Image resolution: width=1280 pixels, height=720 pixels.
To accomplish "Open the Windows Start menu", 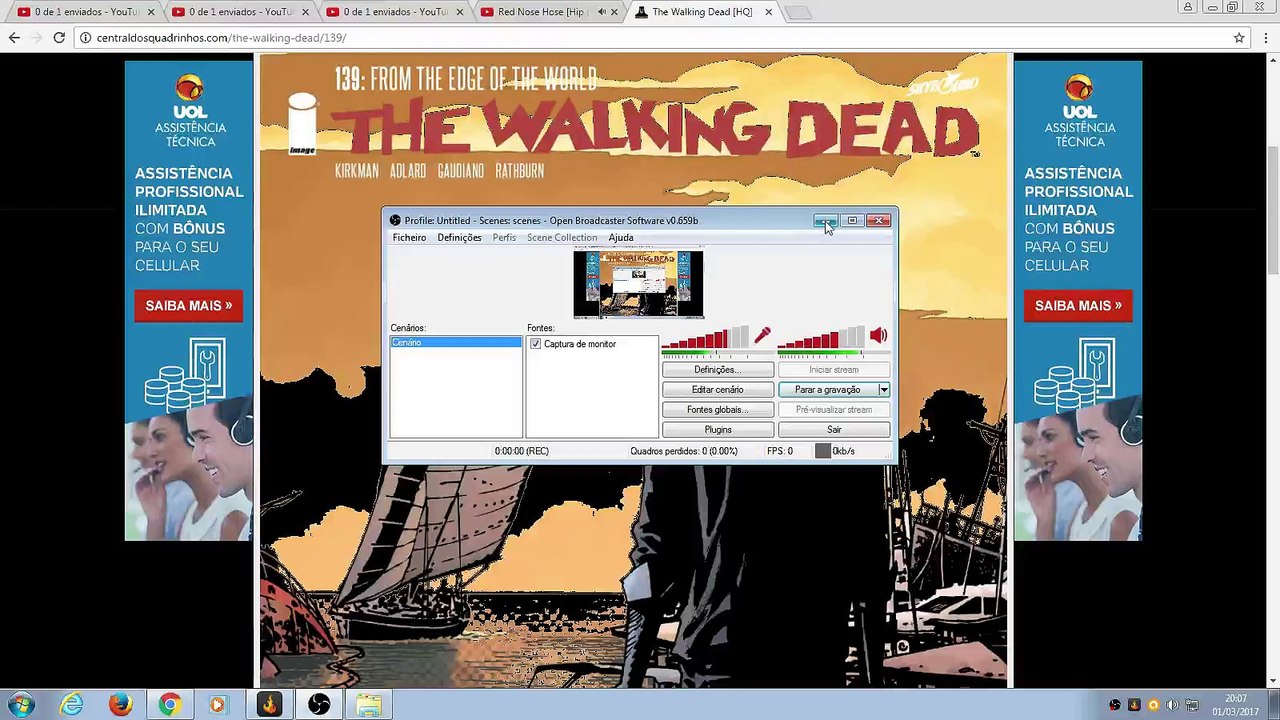I will click(21, 705).
